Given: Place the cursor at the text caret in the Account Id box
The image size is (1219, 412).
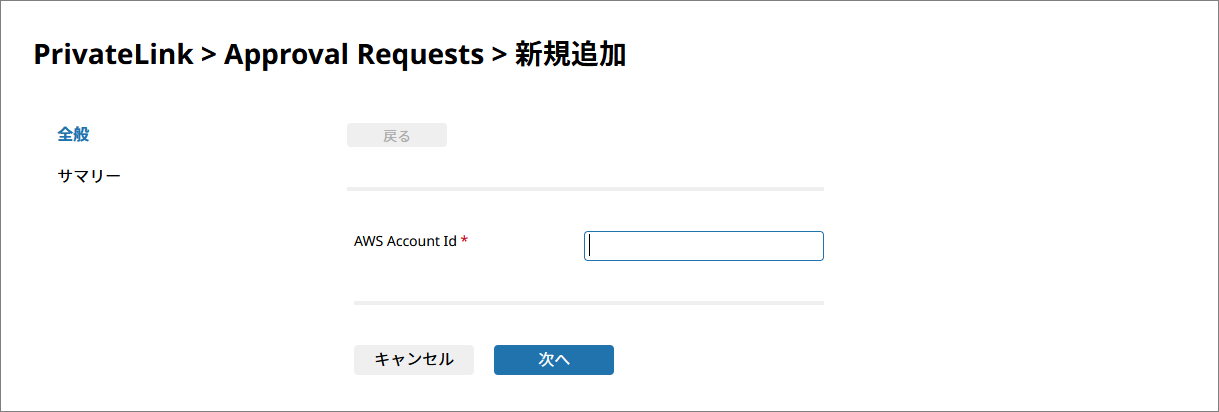Looking at the screenshot, I should (591, 246).
